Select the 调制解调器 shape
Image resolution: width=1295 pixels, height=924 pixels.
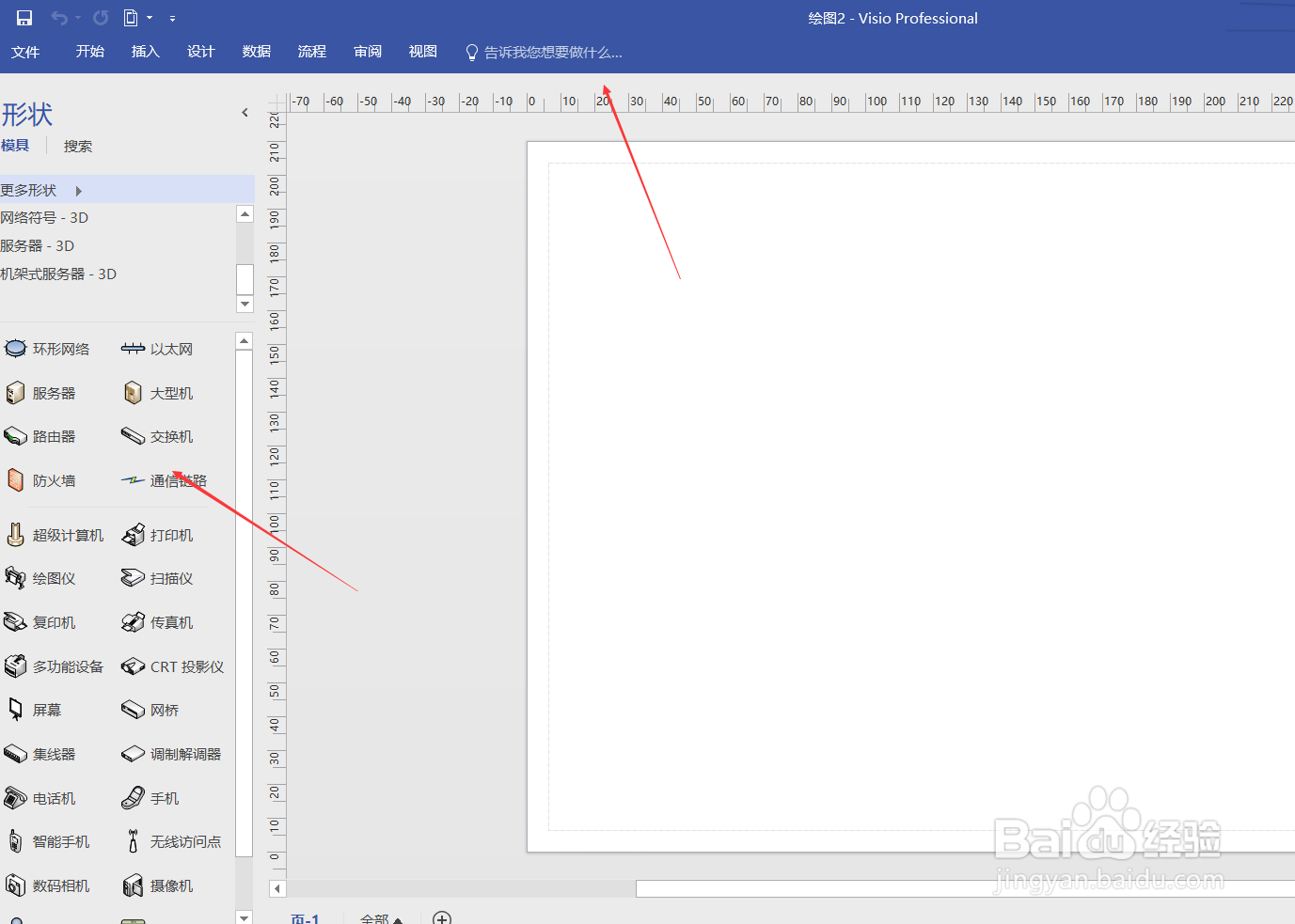[x=171, y=754]
